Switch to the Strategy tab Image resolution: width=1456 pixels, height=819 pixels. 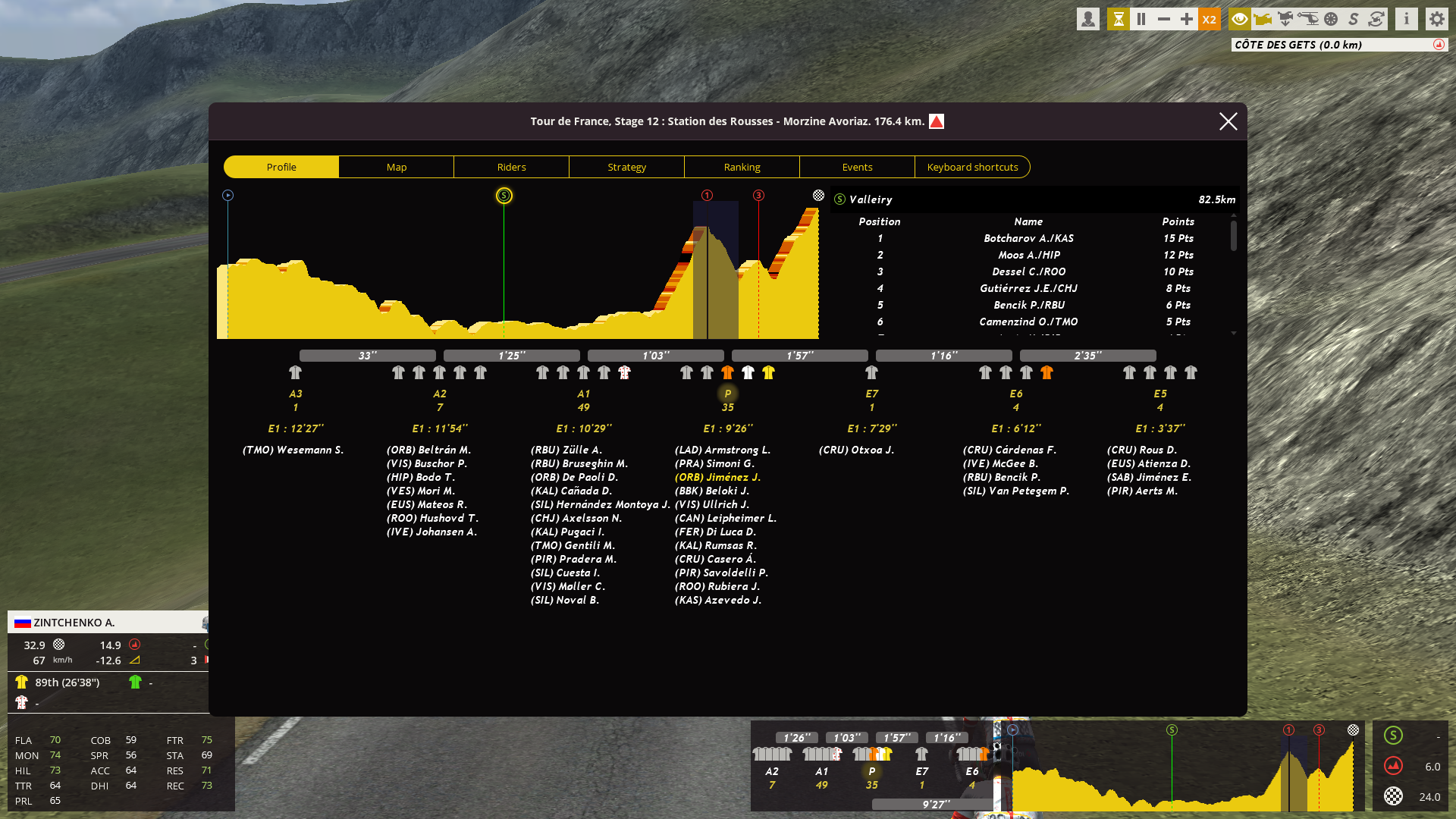point(627,167)
